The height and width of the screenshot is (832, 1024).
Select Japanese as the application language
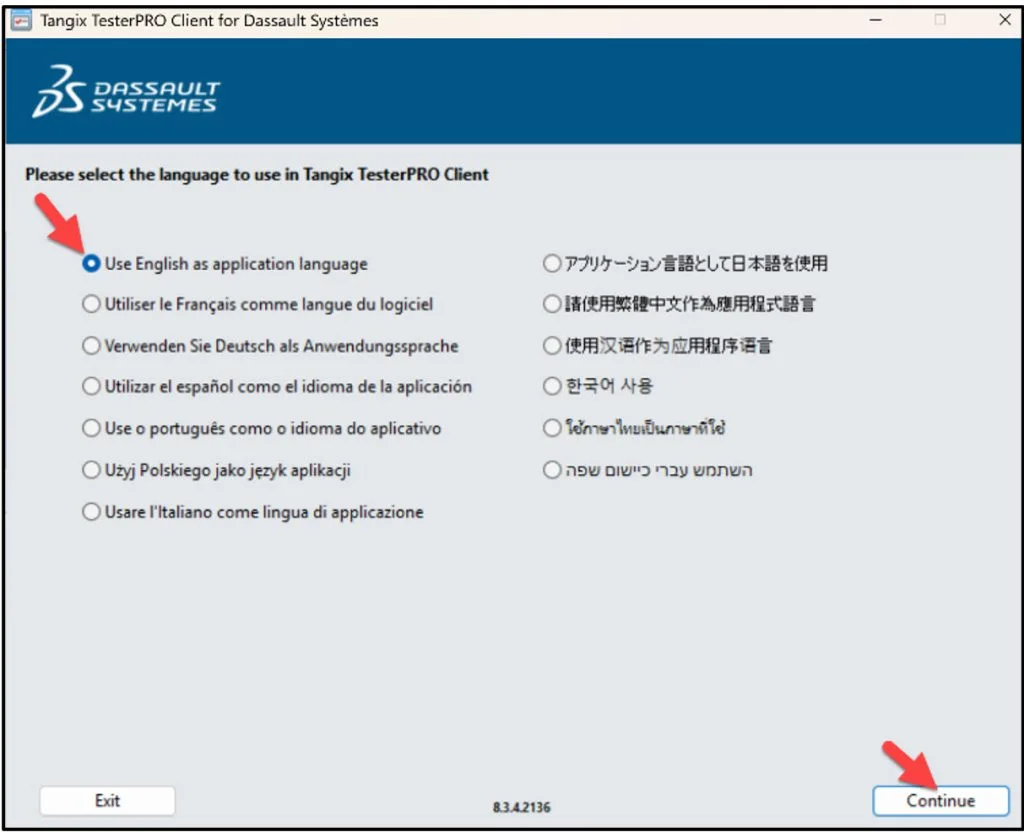click(551, 263)
